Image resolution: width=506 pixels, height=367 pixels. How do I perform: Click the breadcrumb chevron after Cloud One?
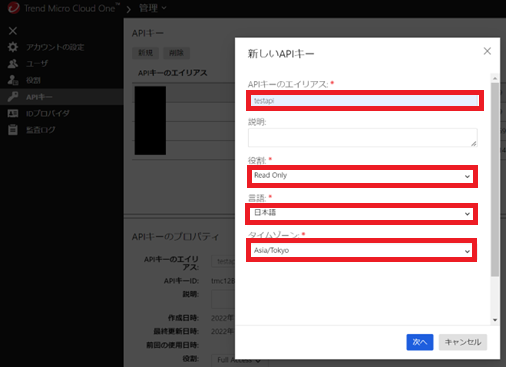(128, 9)
